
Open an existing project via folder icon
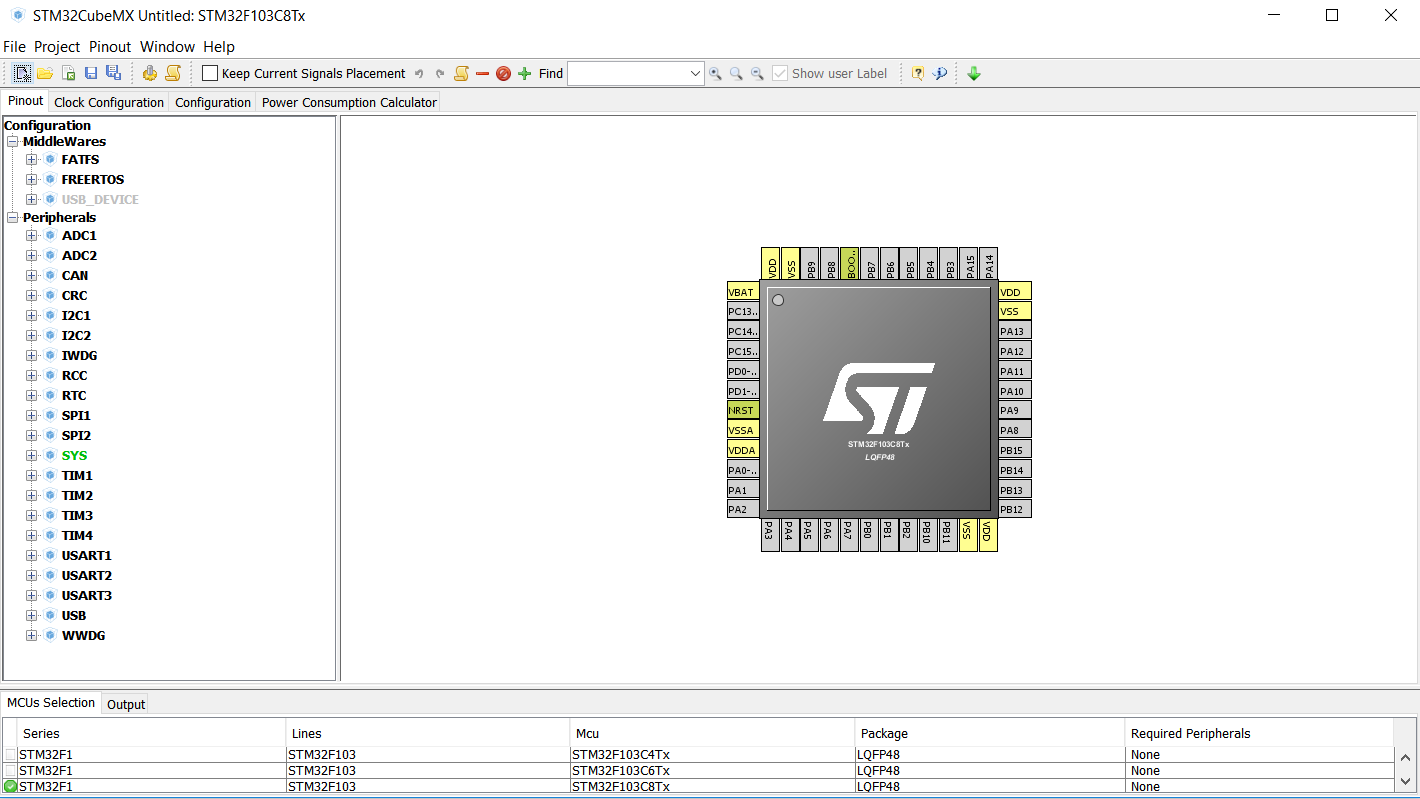click(x=45, y=73)
